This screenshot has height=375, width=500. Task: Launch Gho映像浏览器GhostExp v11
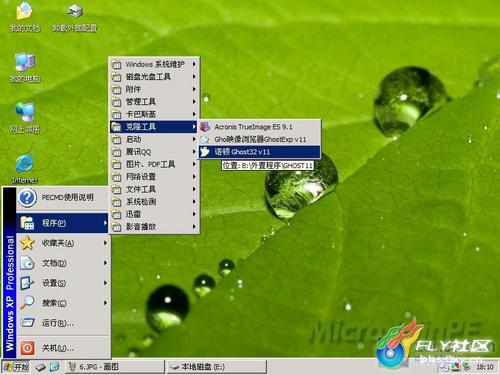pos(259,139)
